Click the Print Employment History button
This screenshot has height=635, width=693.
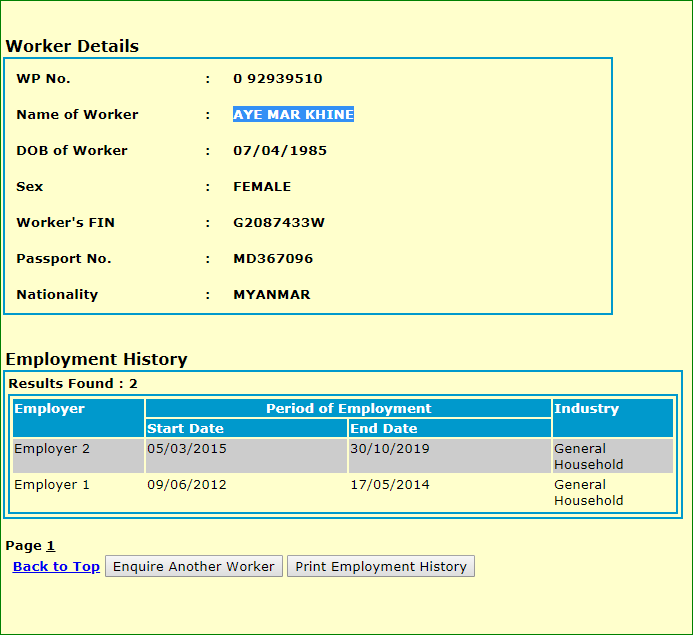click(381, 566)
